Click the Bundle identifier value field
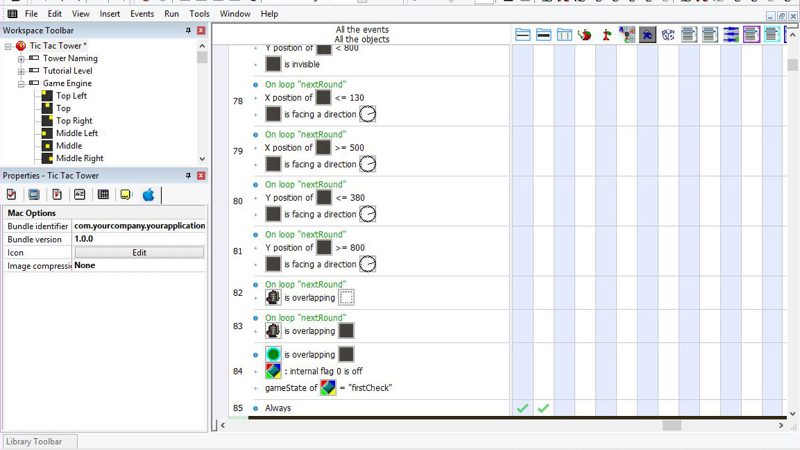800x450 pixels. [x=139, y=226]
